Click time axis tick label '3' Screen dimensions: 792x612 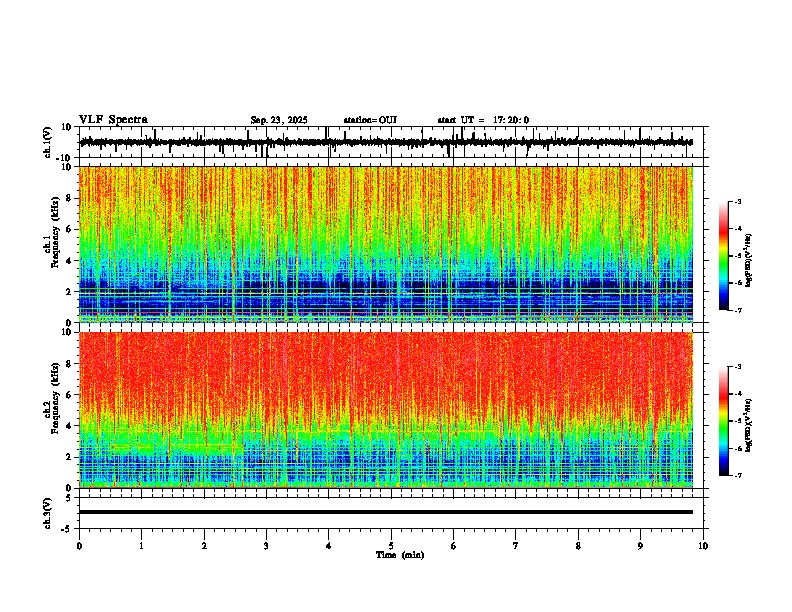click(x=266, y=546)
